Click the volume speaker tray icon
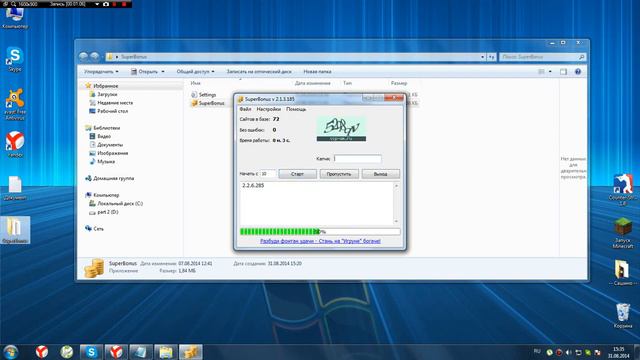Viewport: 640px width, 360px height. click(x=569, y=352)
